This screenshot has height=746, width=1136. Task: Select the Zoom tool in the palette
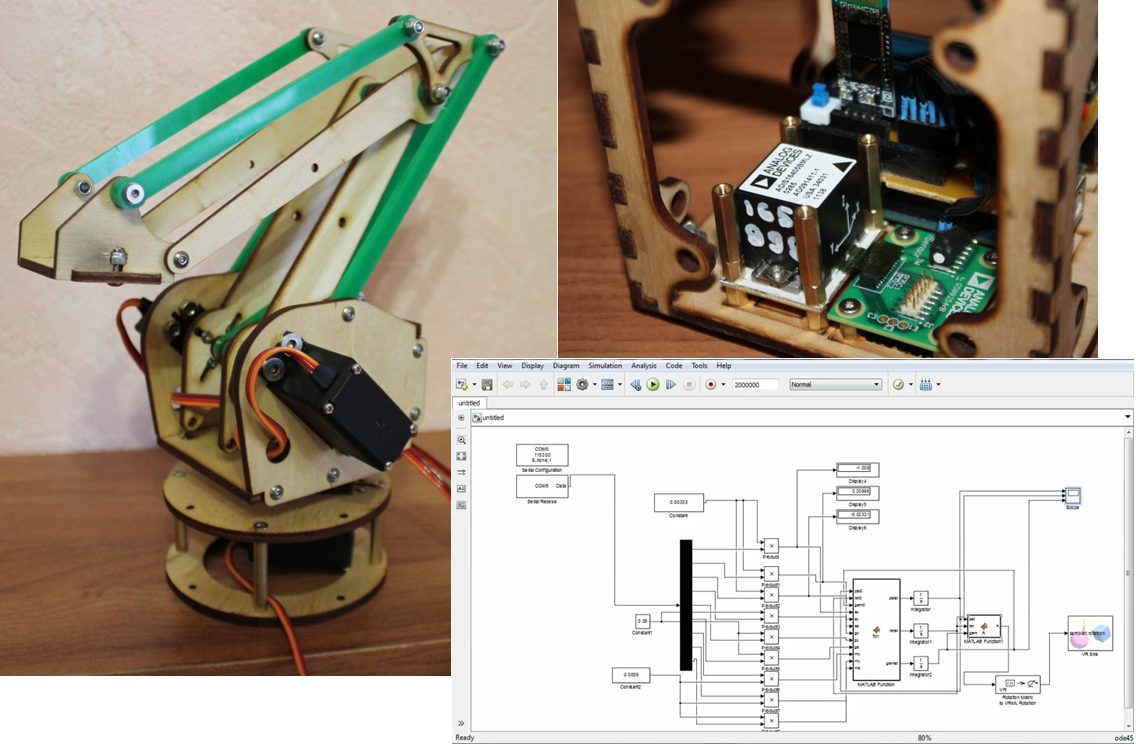click(x=461, y=440)
